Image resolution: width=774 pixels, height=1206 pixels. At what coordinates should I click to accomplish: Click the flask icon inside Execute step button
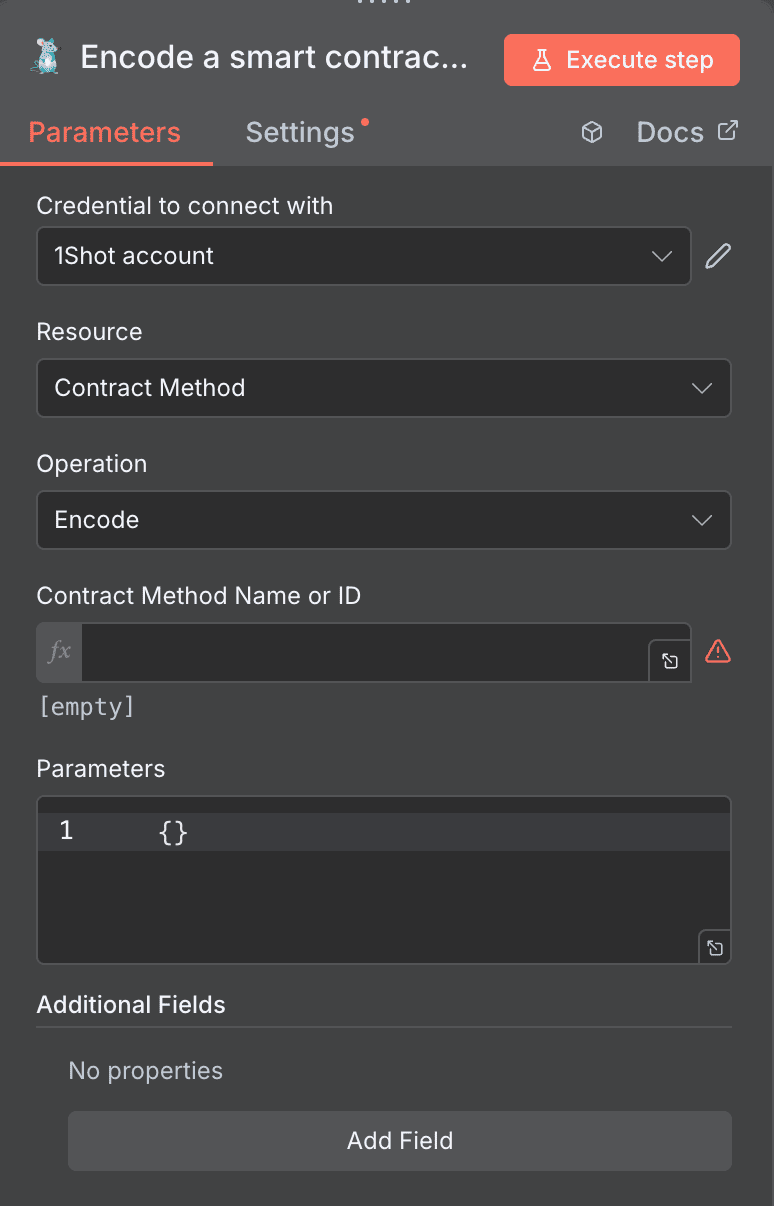[x=543, y=59]
